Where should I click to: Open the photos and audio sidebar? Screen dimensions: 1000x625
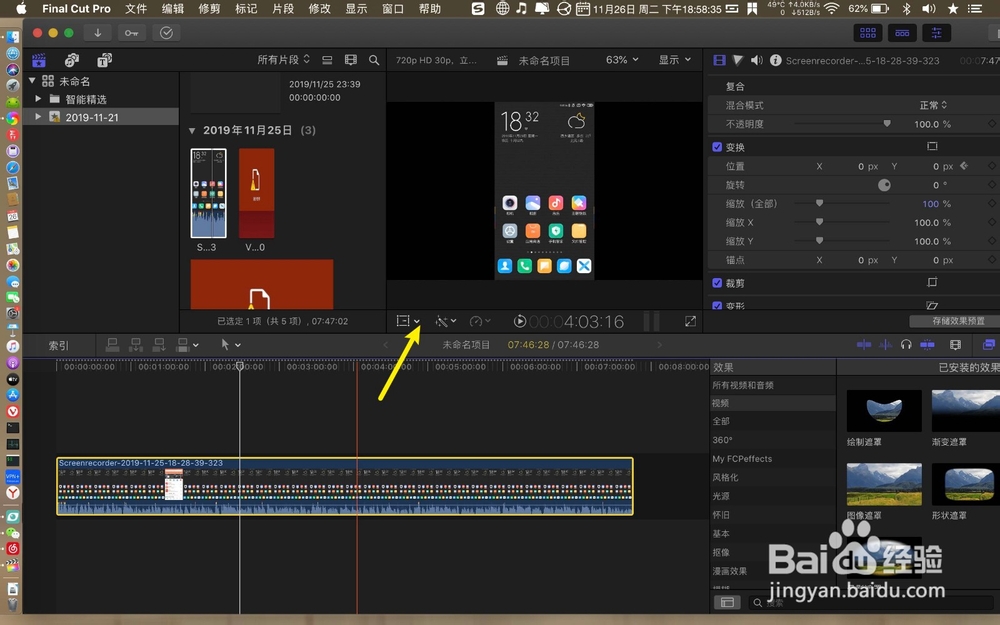[x=72, y=60]
